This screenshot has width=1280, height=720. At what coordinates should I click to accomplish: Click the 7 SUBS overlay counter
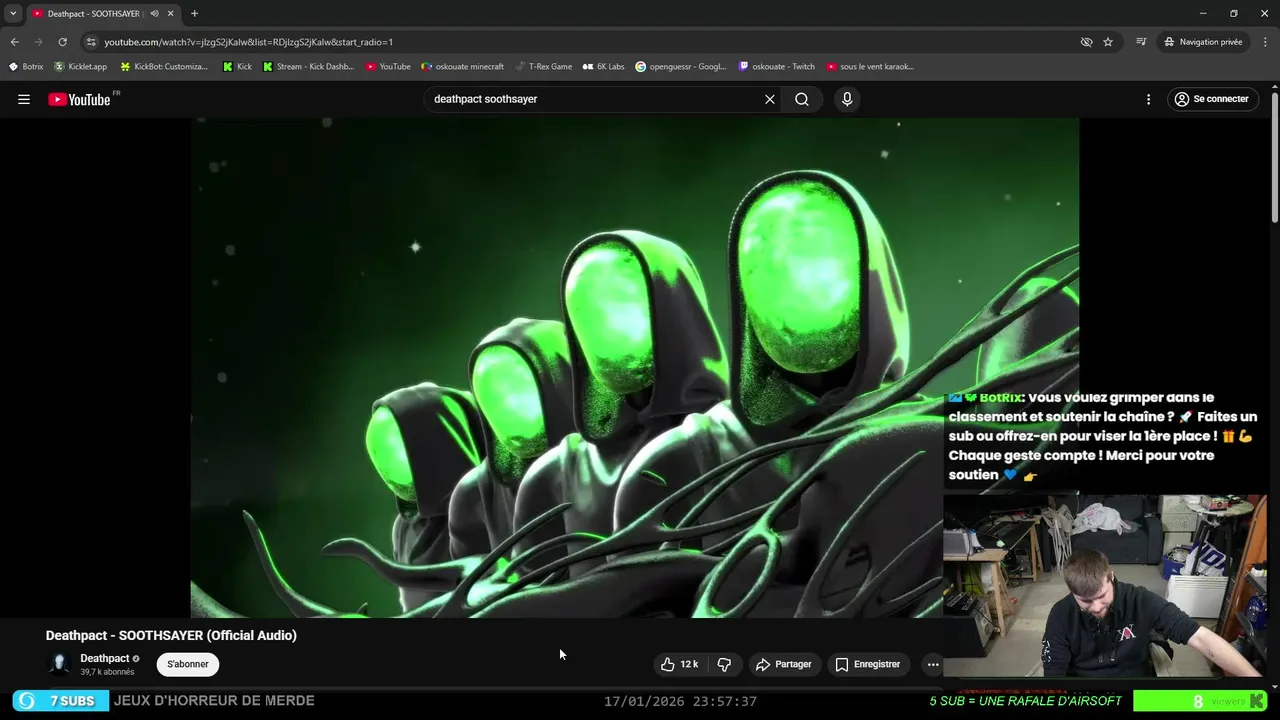coord(60,701)
